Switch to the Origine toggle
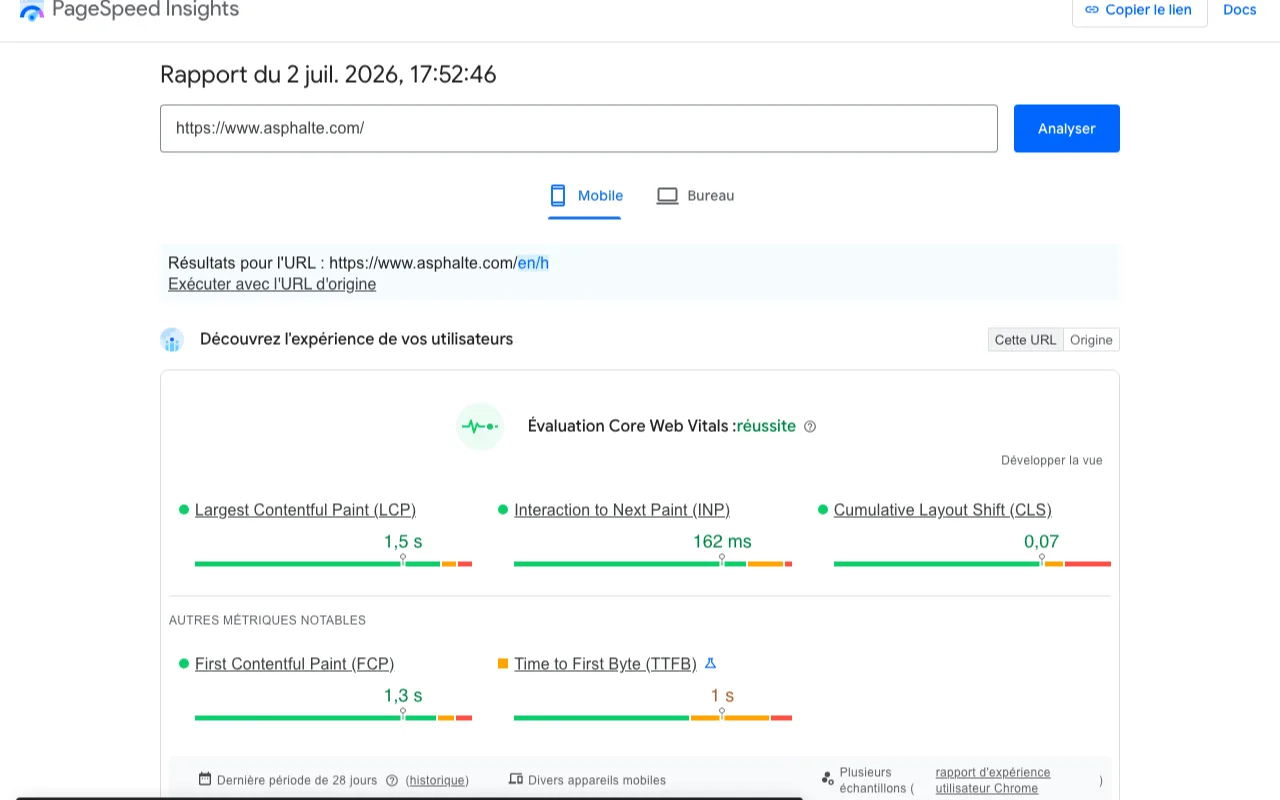The image size is (1280, 800). pyautogui.click(x=1091, y=340)
